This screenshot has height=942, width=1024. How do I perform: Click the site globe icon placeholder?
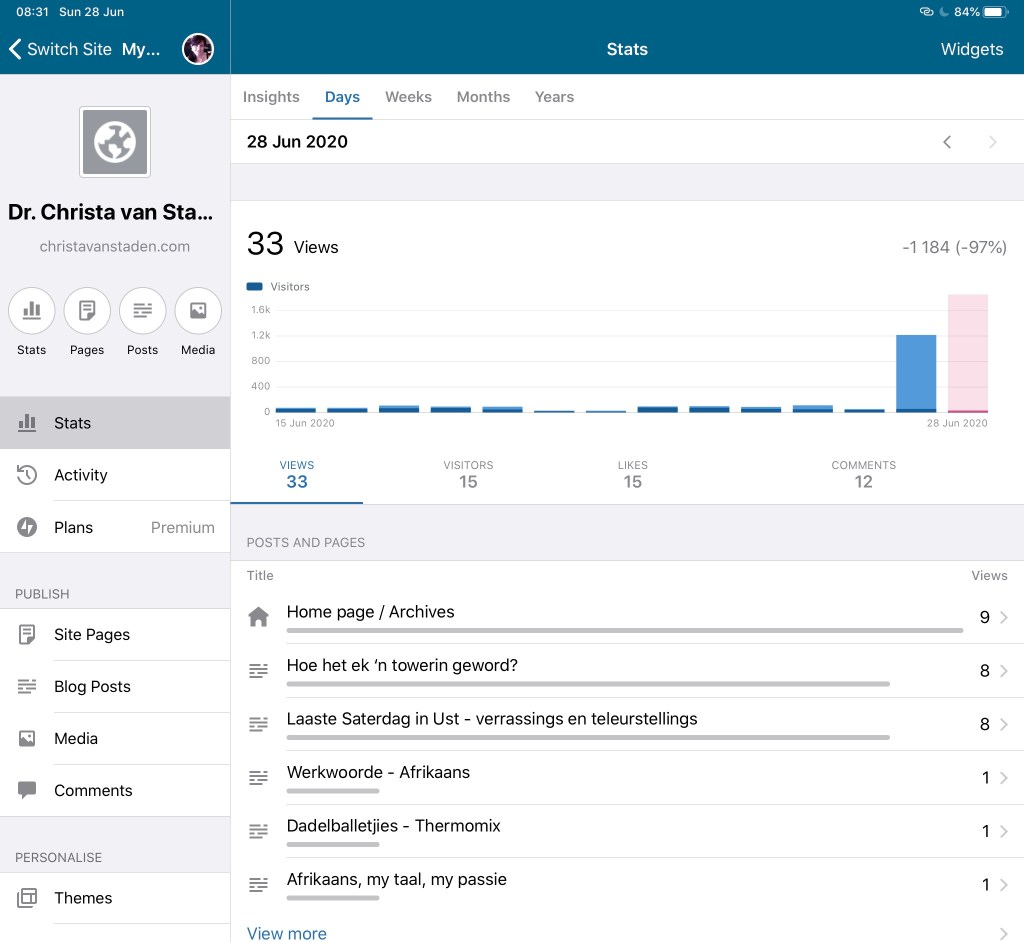115,142
